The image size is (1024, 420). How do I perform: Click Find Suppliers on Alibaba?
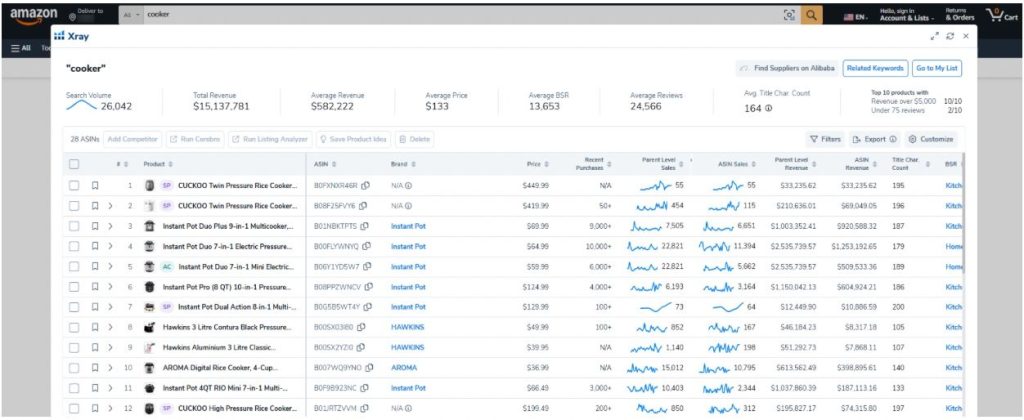tap(786, 68)
